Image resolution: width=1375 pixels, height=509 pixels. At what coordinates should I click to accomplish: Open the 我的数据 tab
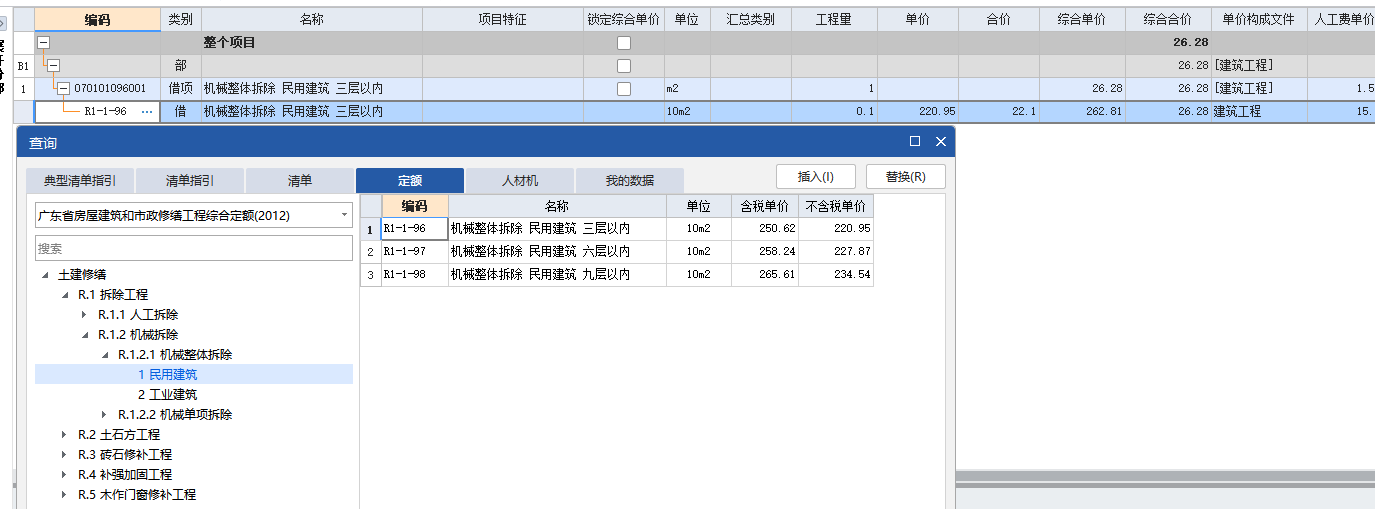[630, 181]
